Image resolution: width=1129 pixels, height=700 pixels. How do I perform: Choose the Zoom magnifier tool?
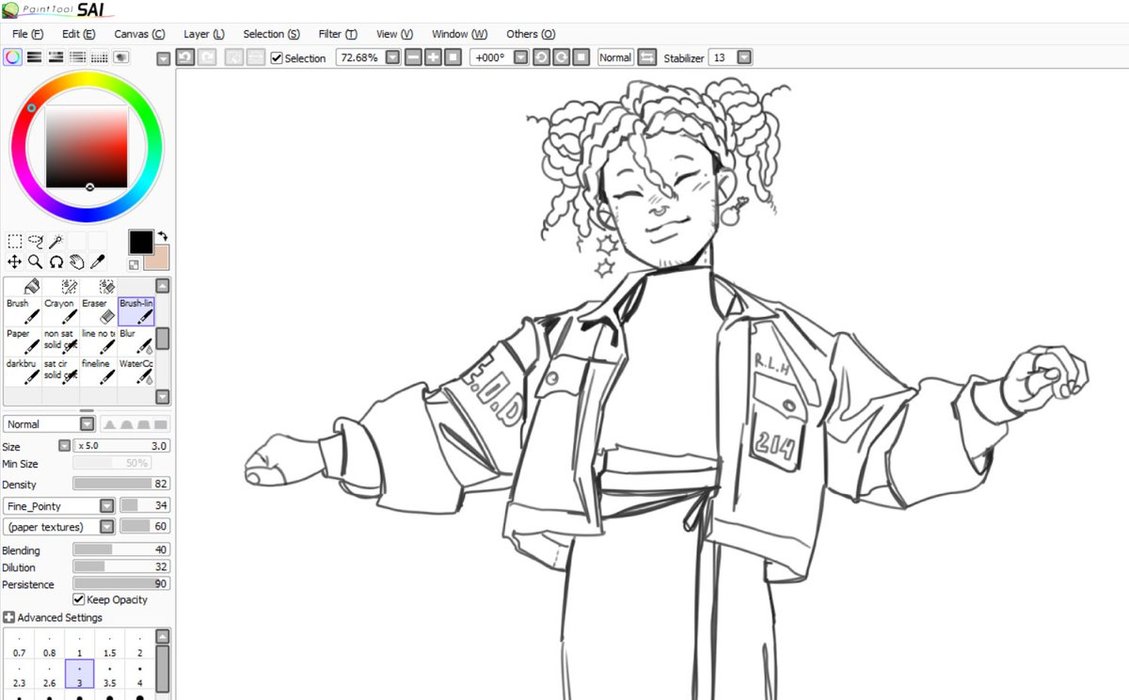[x=35, y=262]
